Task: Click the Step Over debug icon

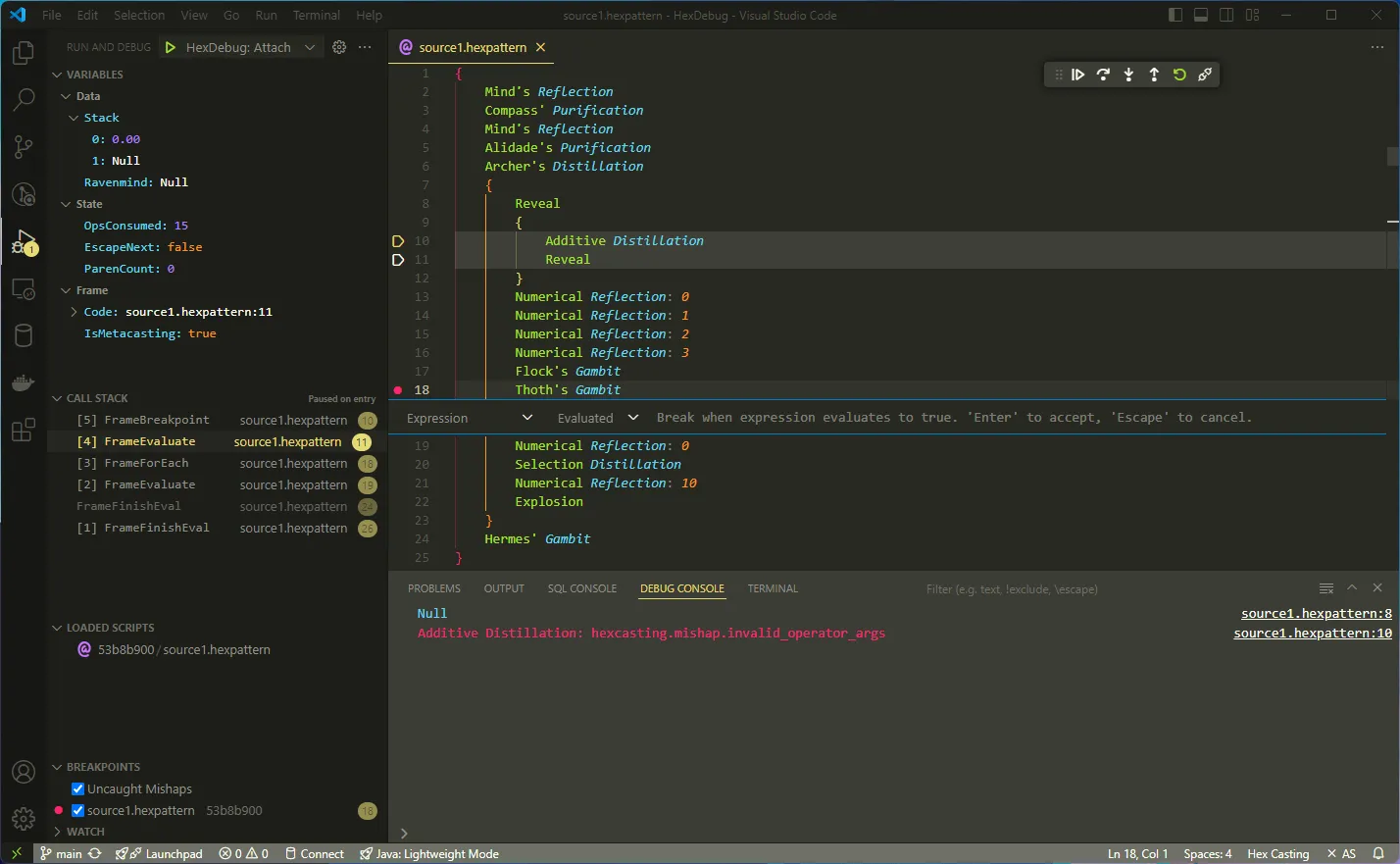Action: (1104, 74)
